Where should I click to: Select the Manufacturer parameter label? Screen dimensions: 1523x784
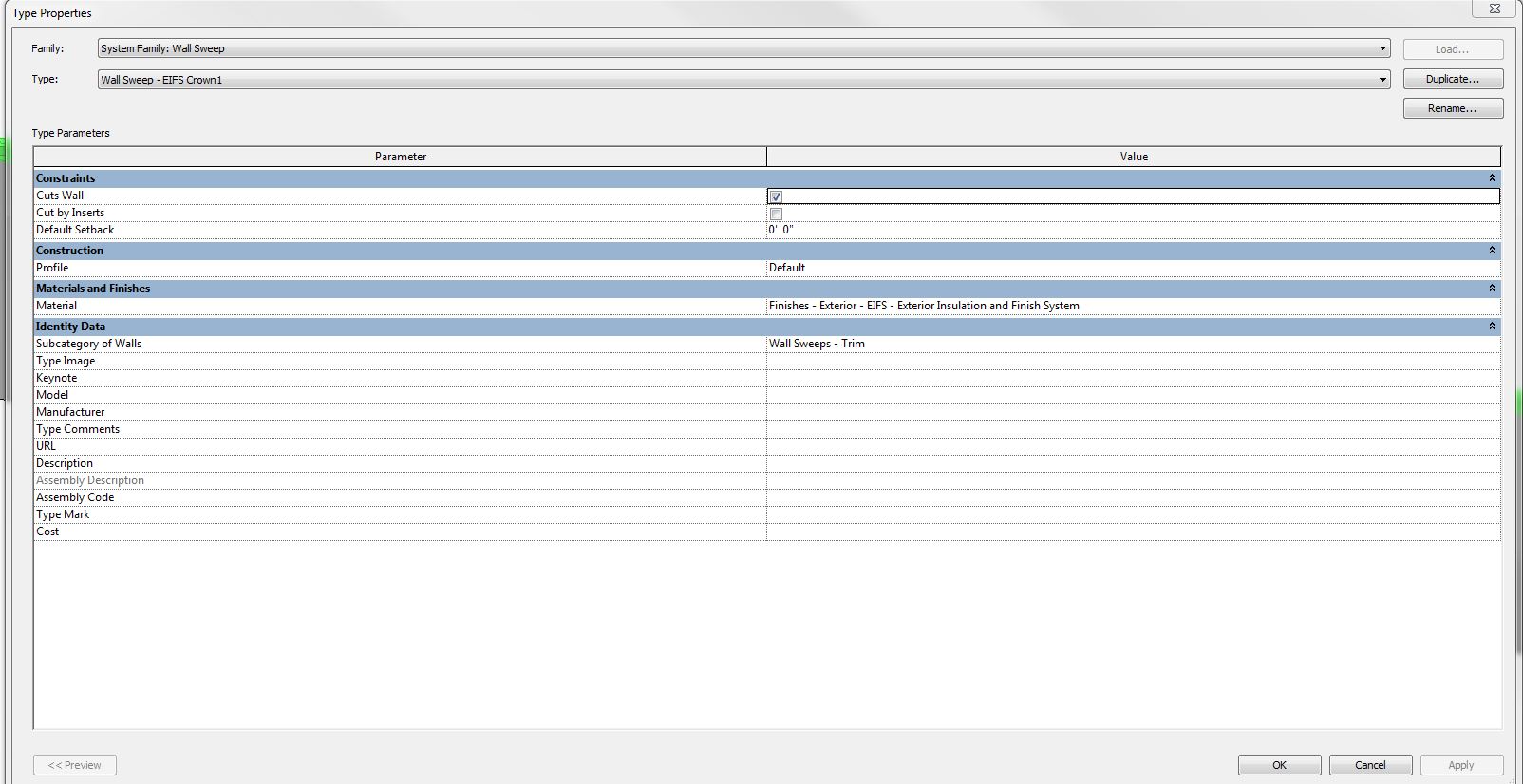coord(70,412)
